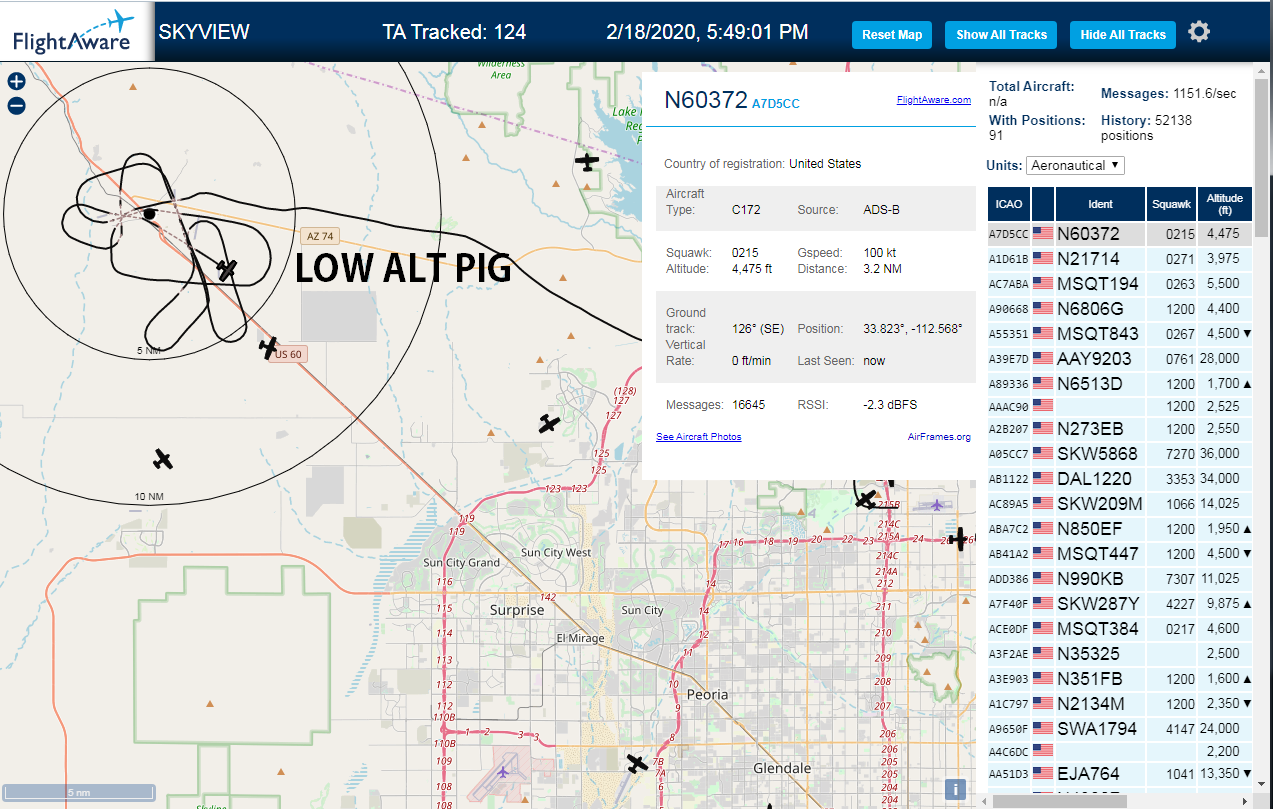Click airport icon southwest of Glendale
This screenshot has width=1273, height=809.
(502, 771)
